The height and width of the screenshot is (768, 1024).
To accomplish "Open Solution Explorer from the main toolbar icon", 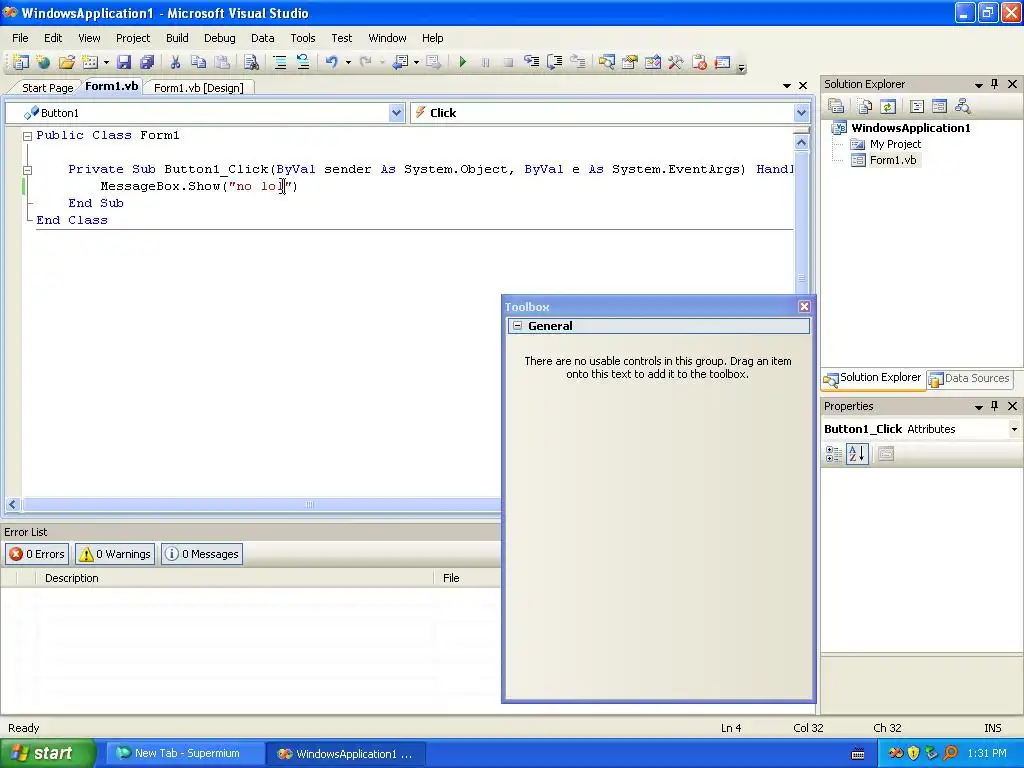I will (x=607, y=62).
